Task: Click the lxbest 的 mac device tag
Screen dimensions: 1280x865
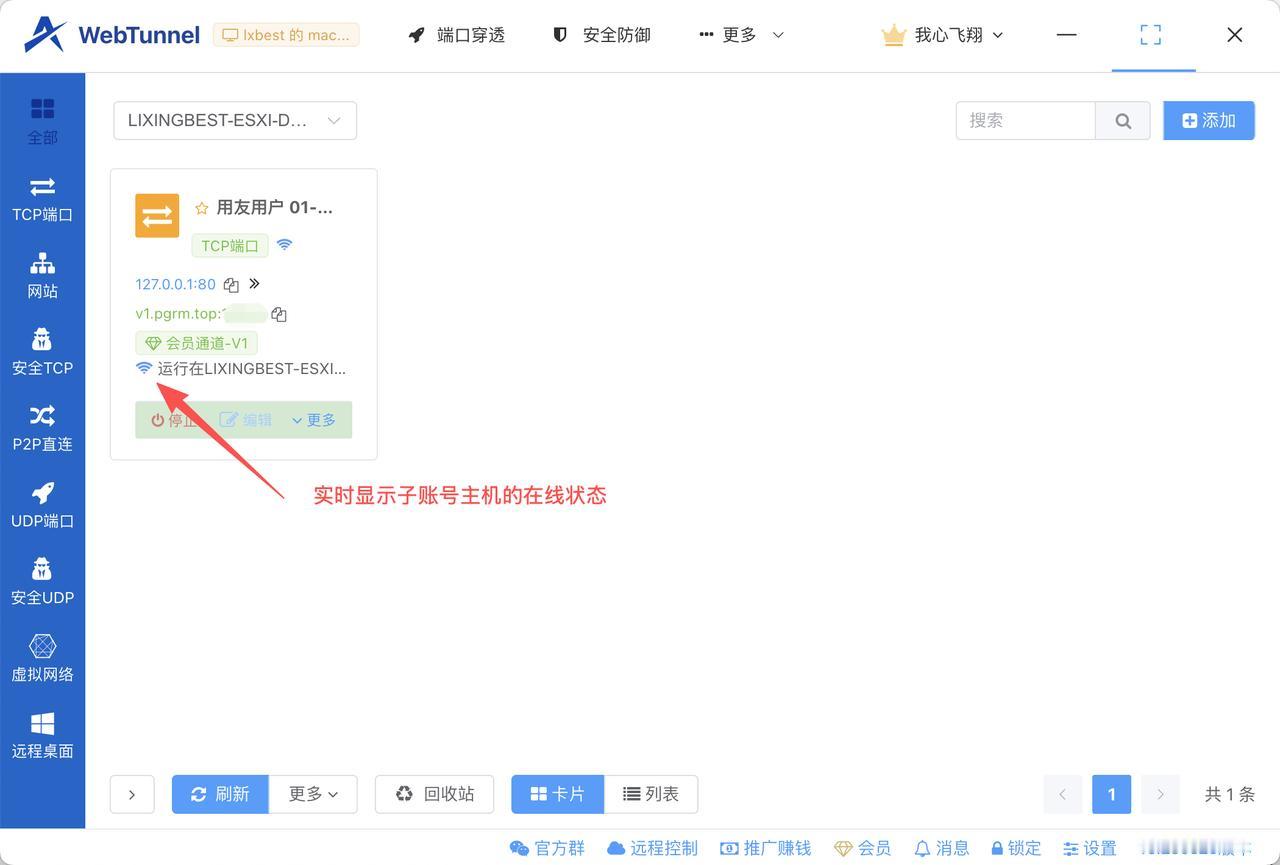Action: click(x=286, y=35)
